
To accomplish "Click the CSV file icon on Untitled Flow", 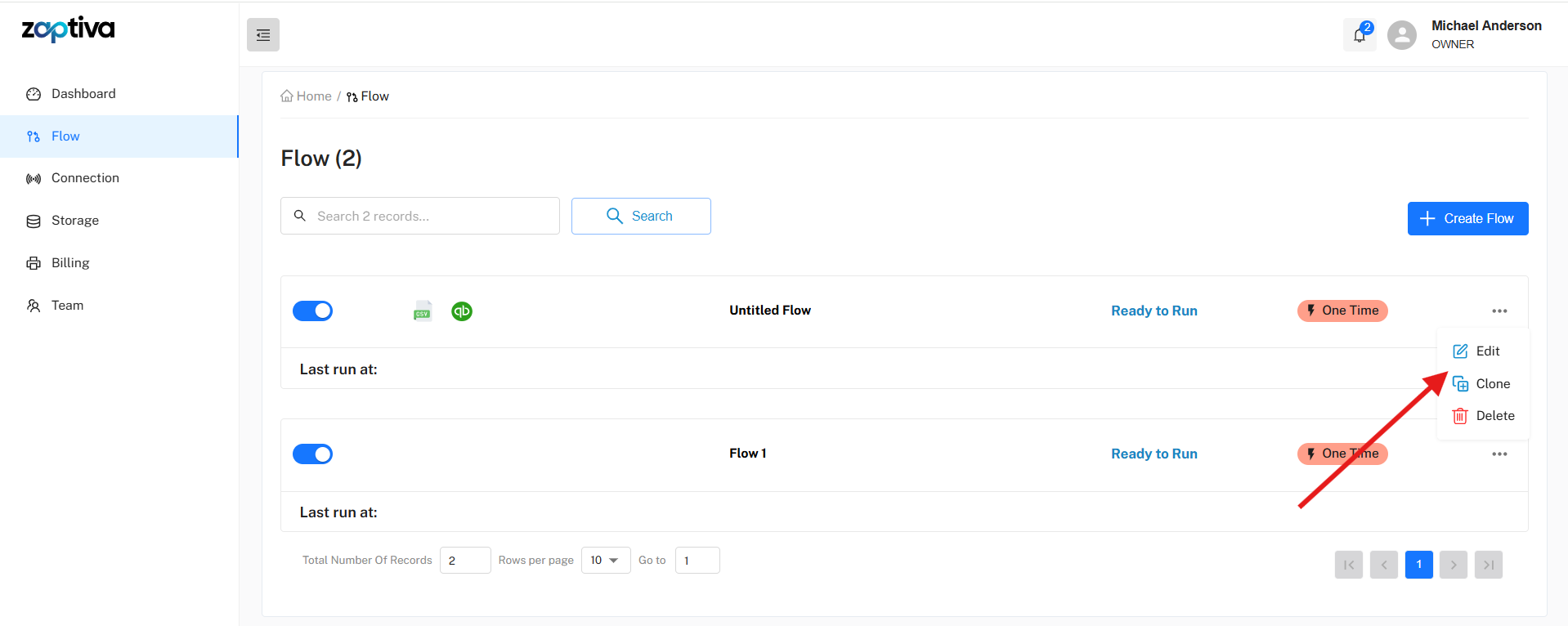I will point(422,311).
